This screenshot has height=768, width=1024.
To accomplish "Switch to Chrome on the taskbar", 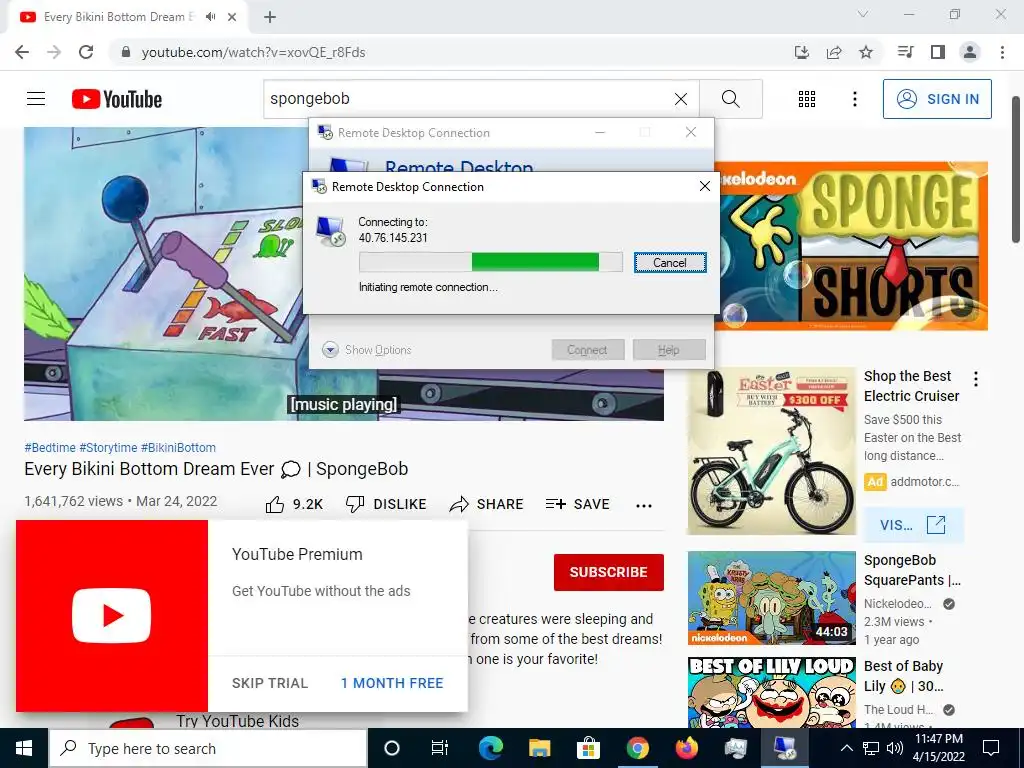I will pyautogui.click(x=637, y=748).
